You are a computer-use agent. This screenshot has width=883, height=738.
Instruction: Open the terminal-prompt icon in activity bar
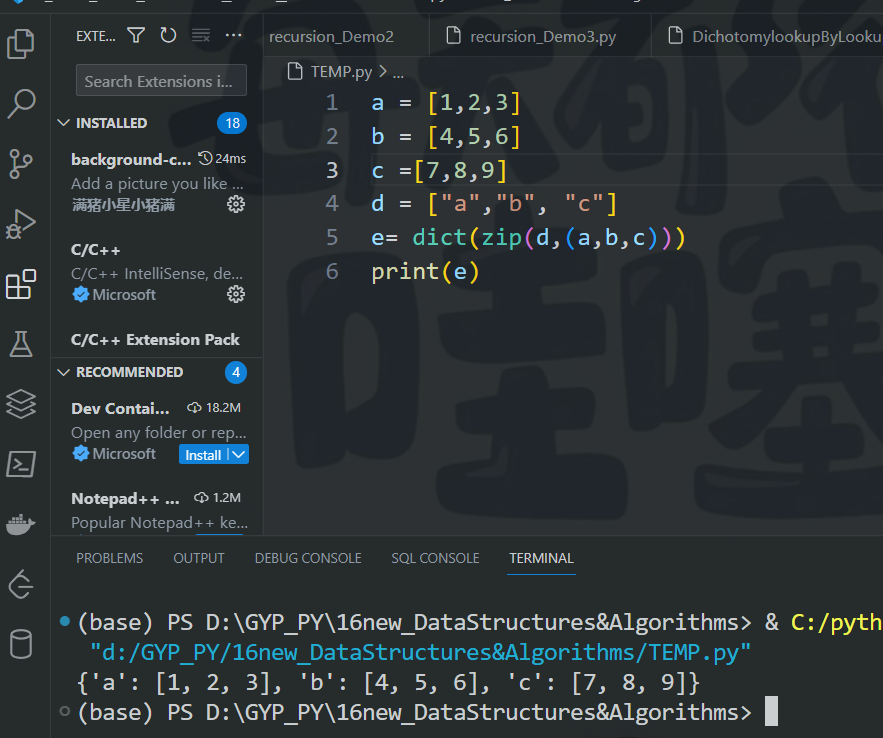[x=21, y=464]
